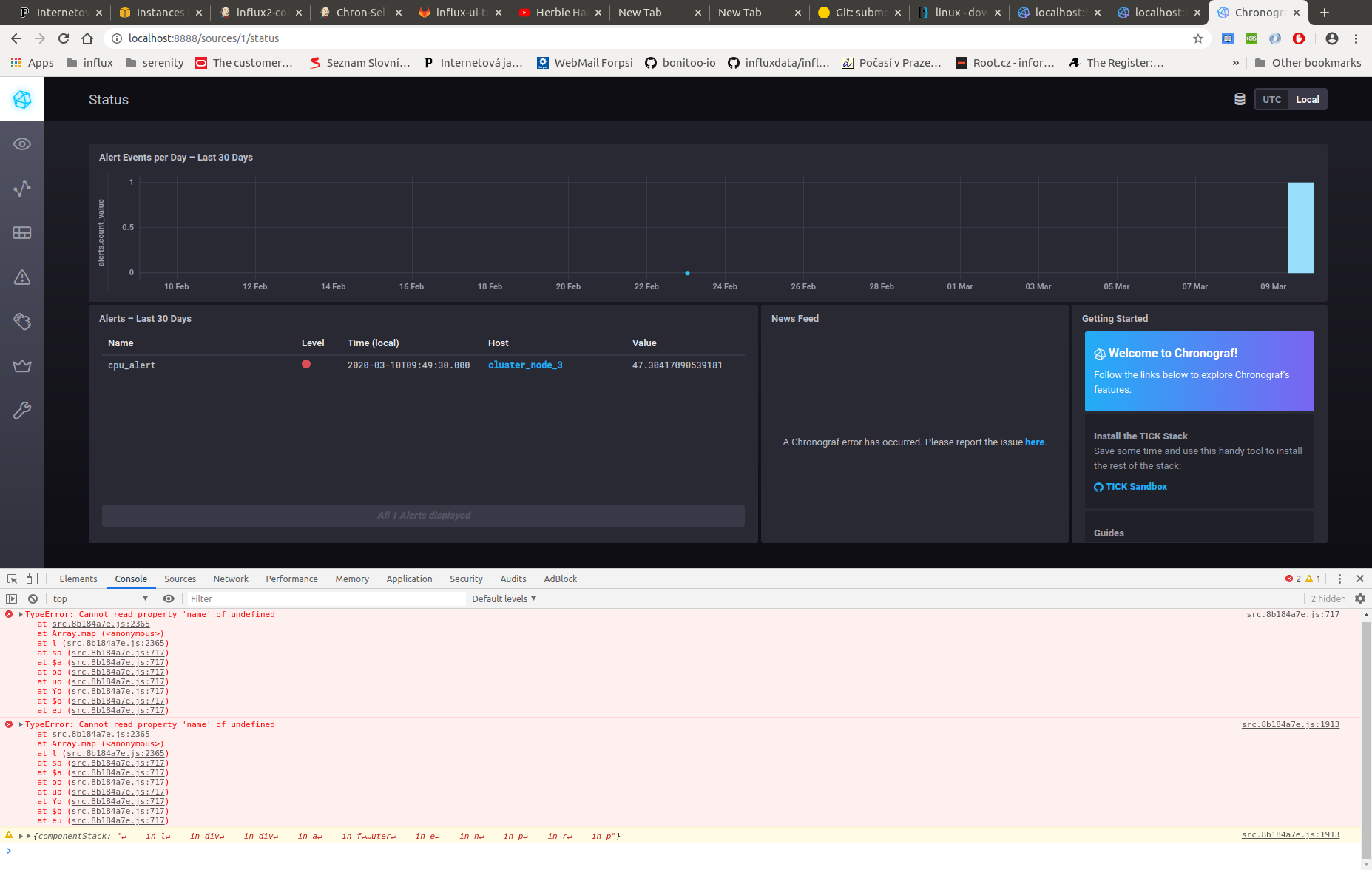1372x870 pixels.
Task: Follow the cluster_node_3 host link
Action: click(x=525, y=365)
